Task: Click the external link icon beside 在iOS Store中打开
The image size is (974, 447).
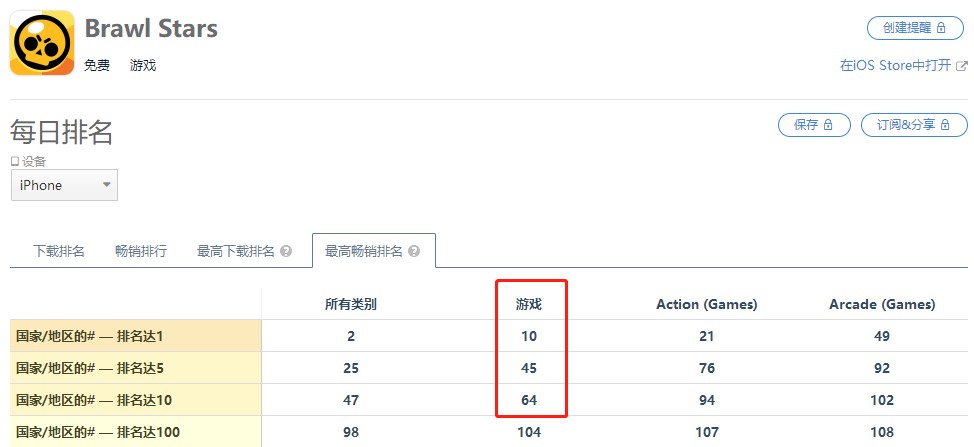Action: (962, 65)
